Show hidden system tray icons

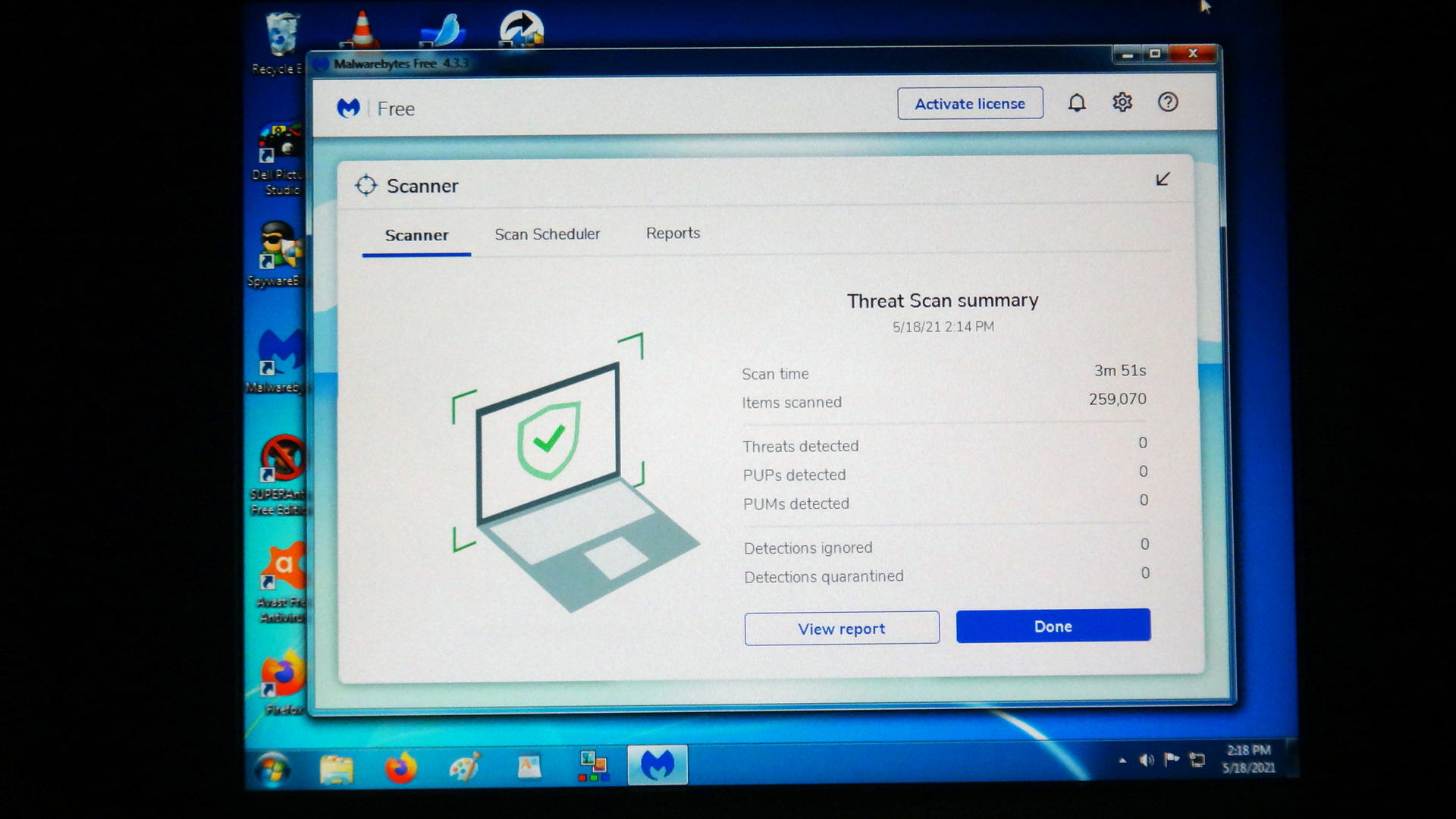coord(1122,761)
